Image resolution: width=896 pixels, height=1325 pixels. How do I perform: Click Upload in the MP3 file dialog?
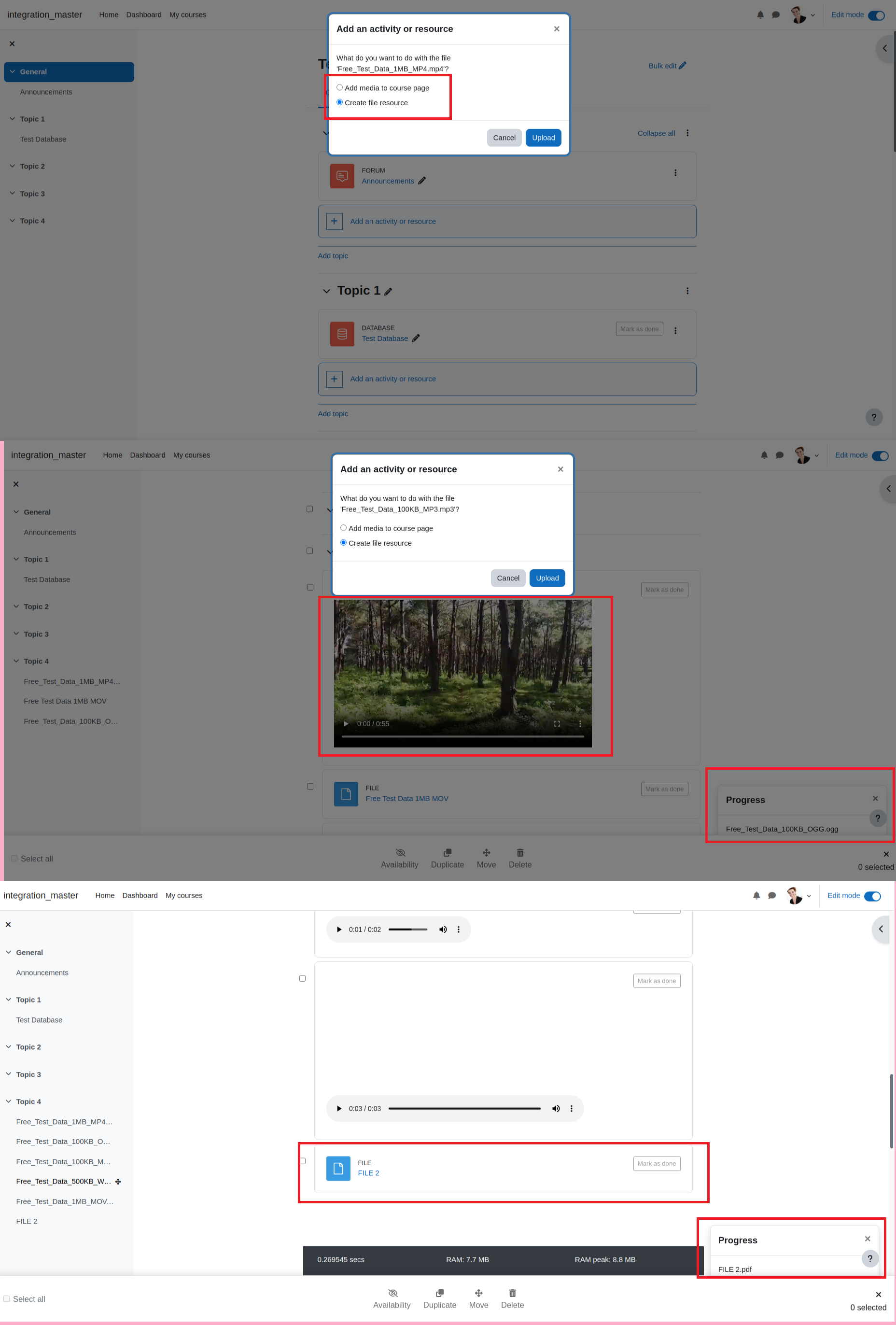[x=547, y=578]
